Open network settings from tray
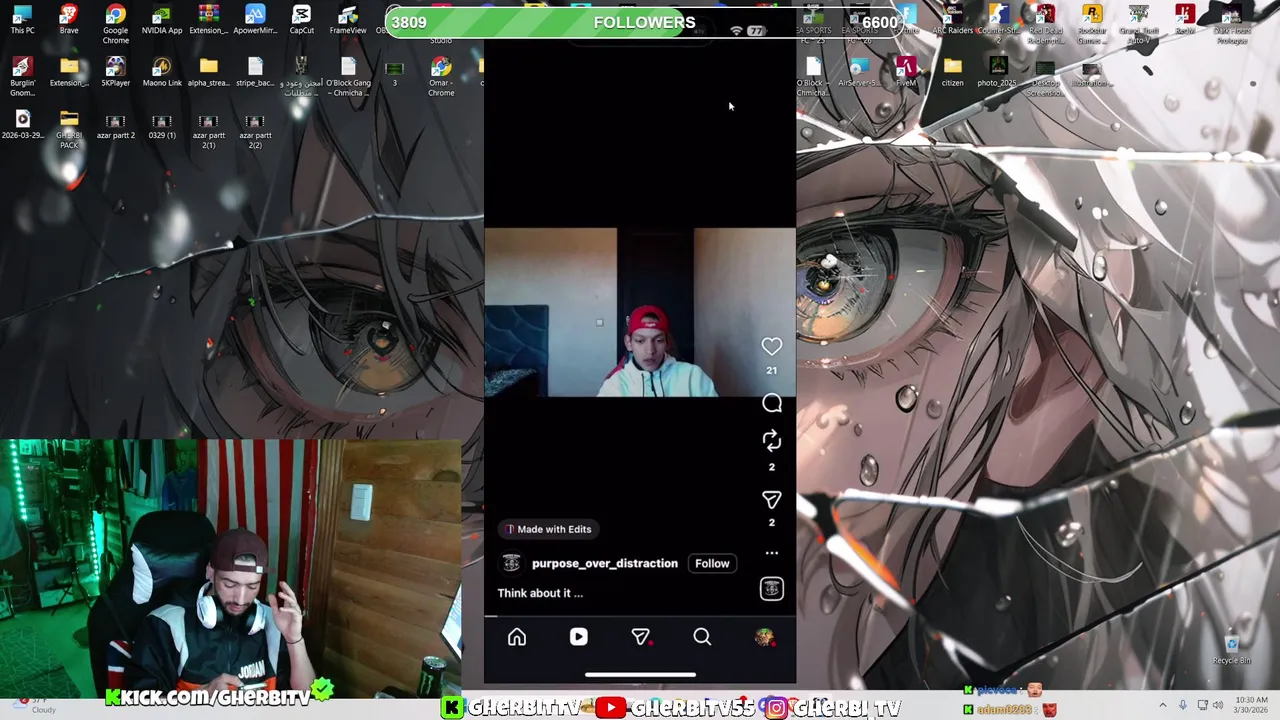1280x720 pixels. tap(1202, 705)
